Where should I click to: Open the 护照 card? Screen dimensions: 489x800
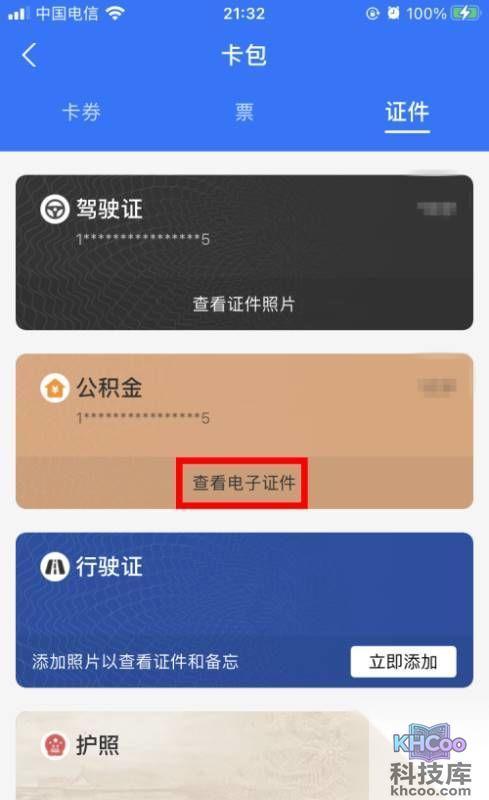point(192,755)
